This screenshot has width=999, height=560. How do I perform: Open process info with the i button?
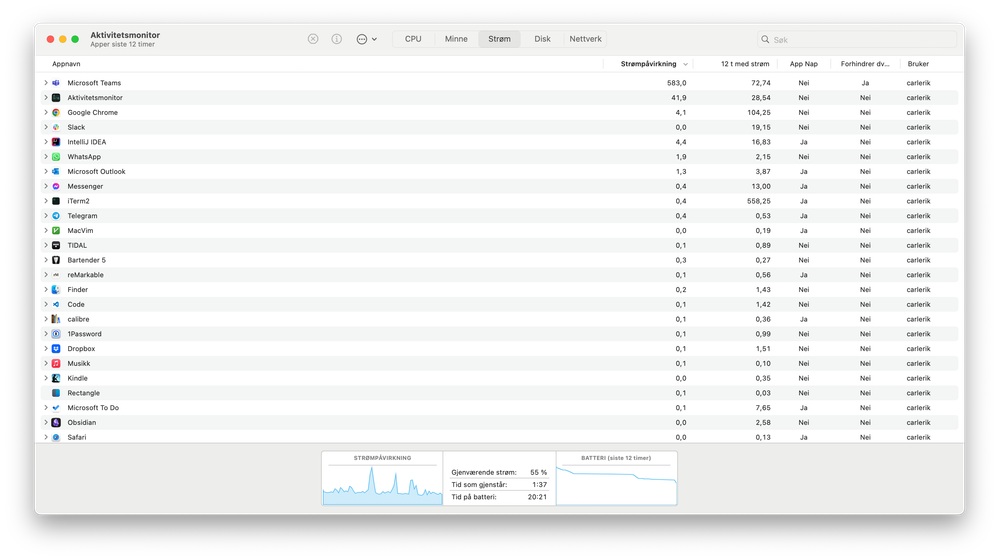click(x=336, y=39)
